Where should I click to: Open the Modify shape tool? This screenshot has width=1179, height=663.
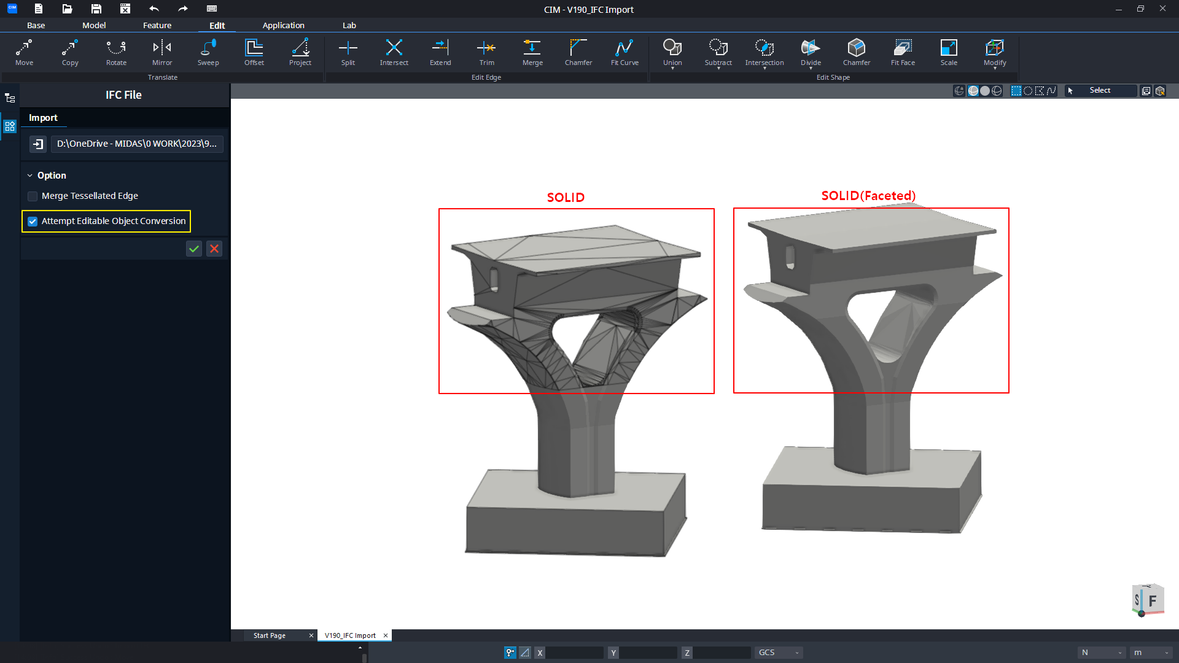[x=995, y=53]
